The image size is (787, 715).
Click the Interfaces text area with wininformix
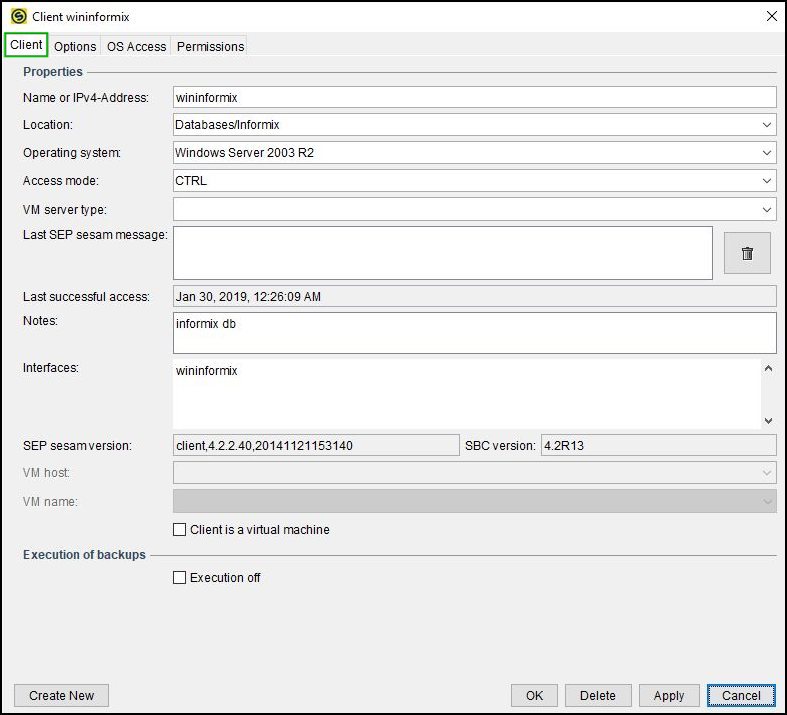467,394
